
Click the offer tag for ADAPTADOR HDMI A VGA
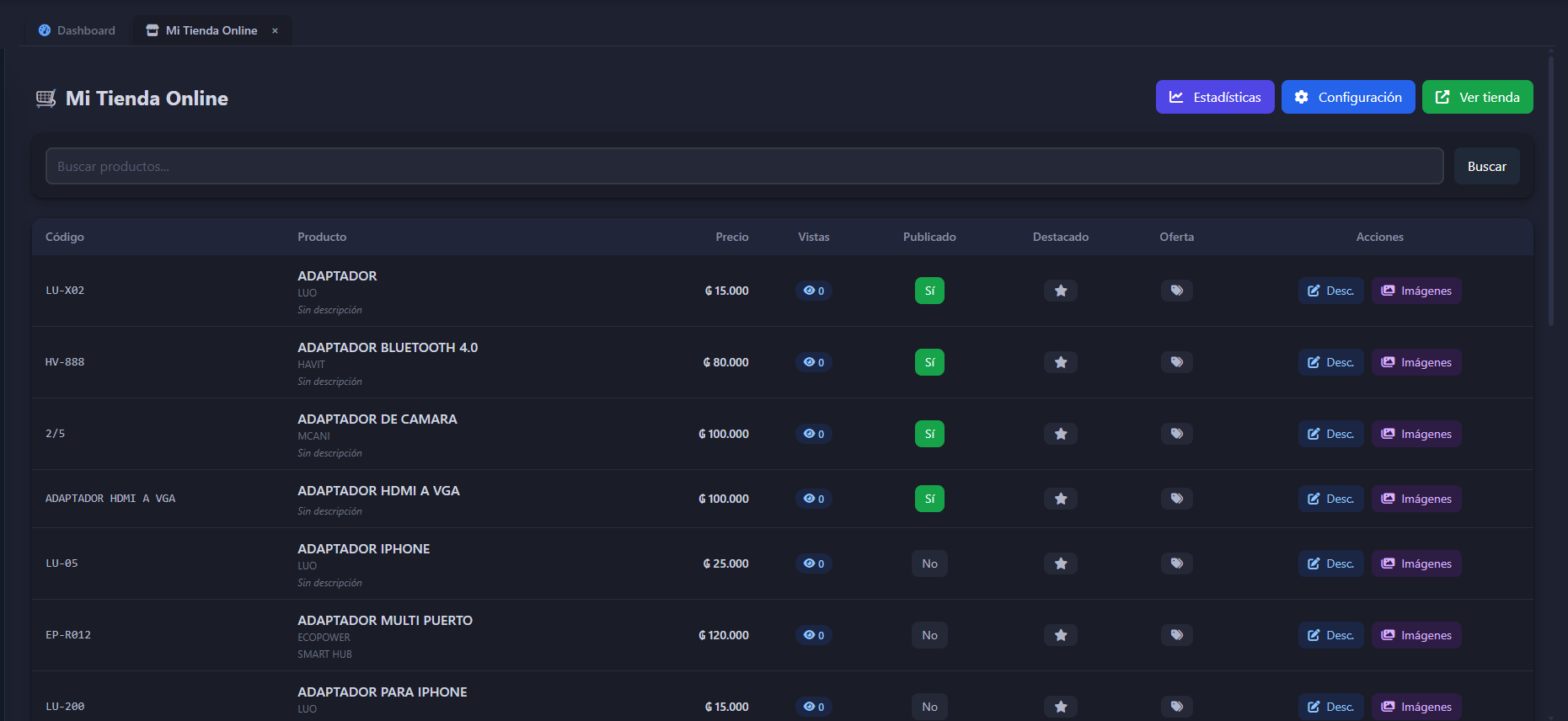click(x=1177, y=499)
